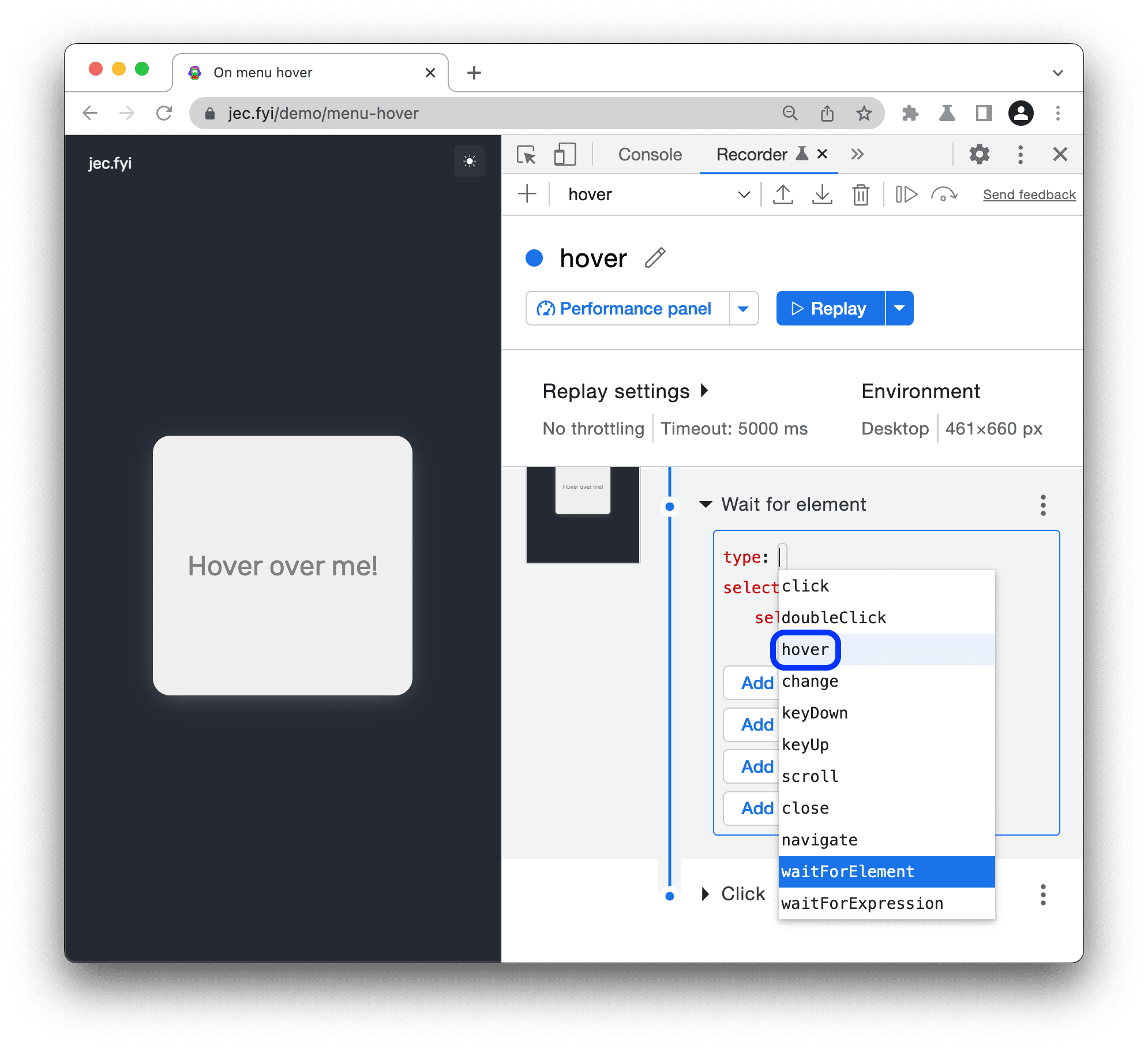1148x1048 pixels.
Task: Click the import recording icon
Action: coord(820,195)
